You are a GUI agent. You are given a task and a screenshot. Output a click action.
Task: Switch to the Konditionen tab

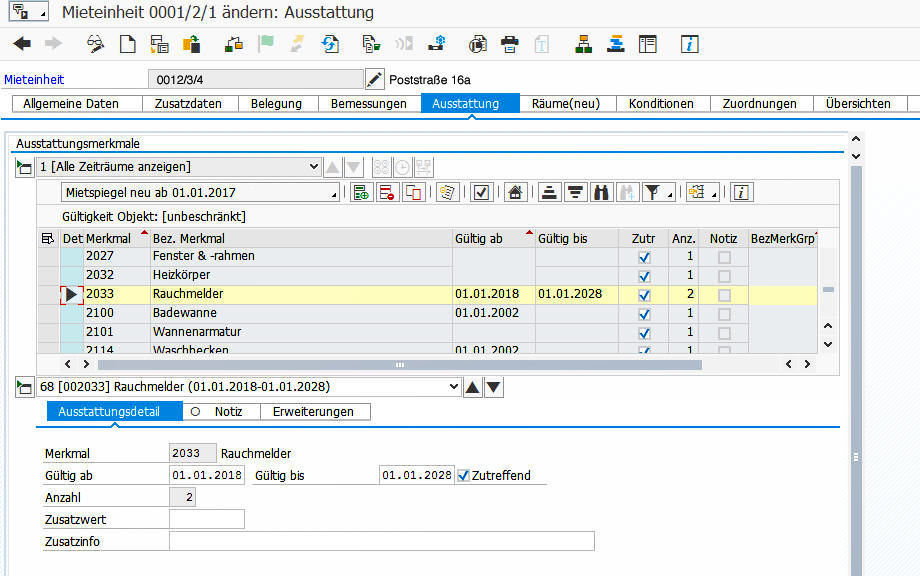pos(661,103)
